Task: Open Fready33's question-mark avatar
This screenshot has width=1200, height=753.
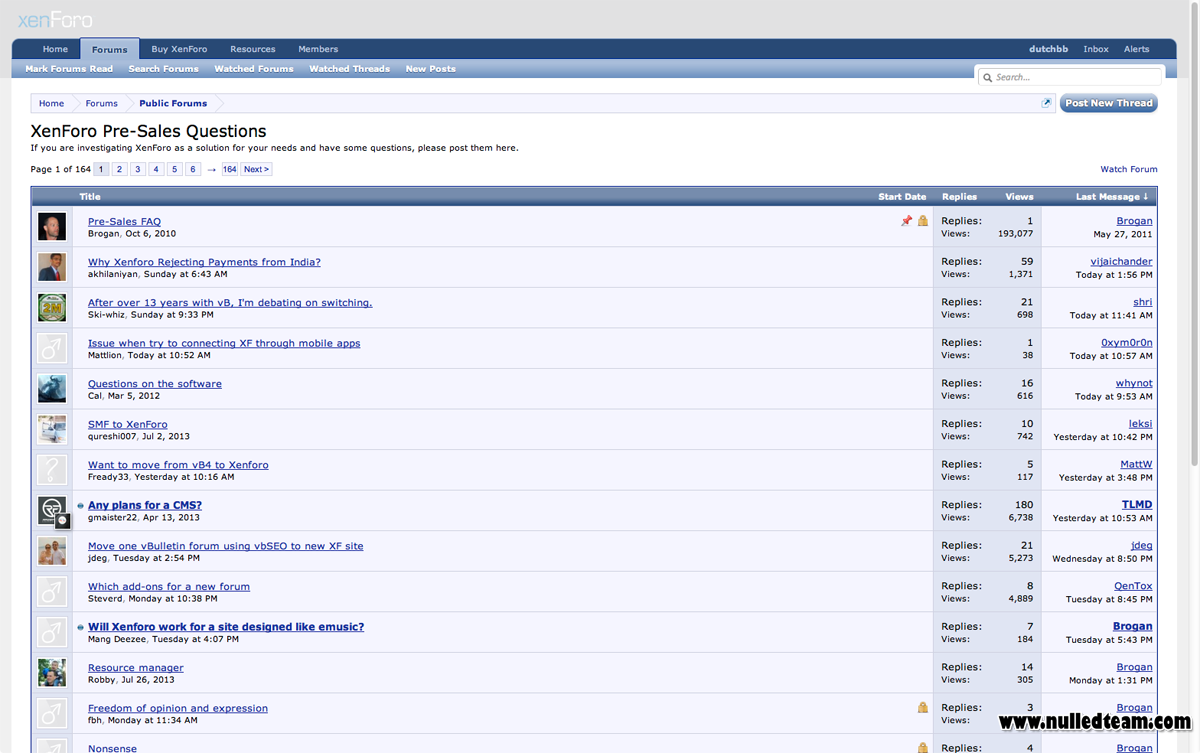Action: 52,470
